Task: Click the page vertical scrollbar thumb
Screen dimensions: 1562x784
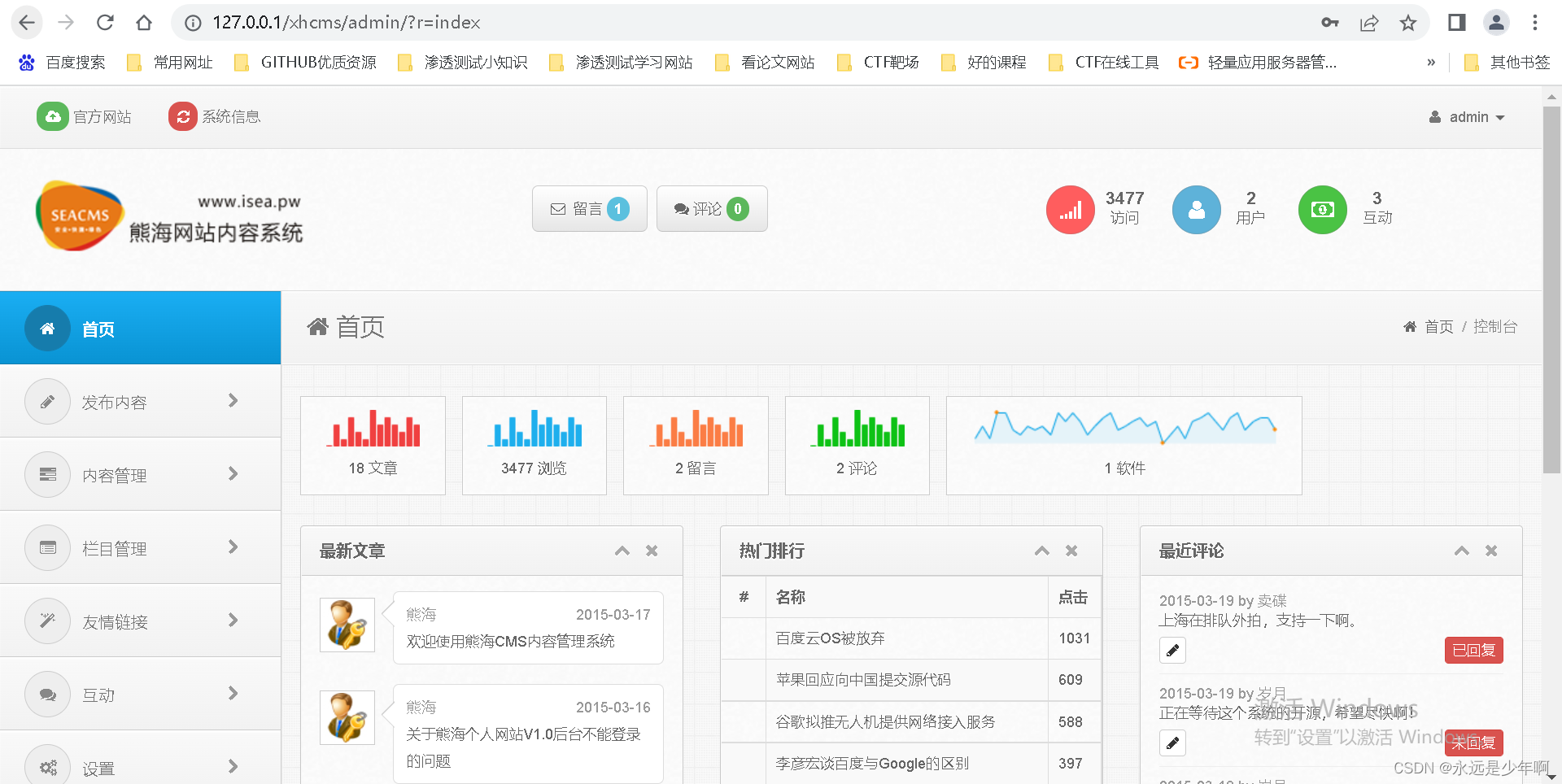Action: (x=1551, y=289)
